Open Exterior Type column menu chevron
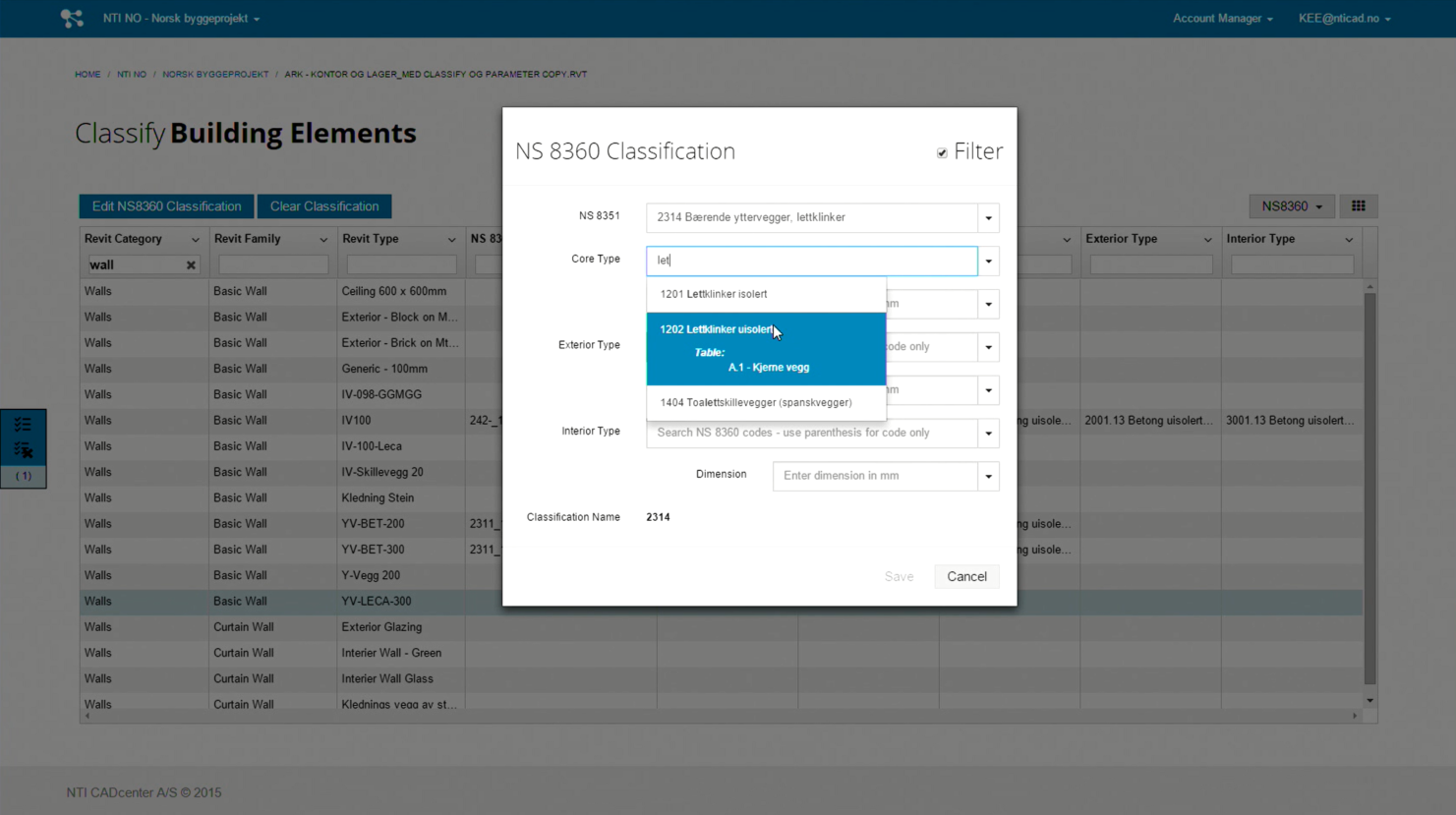This screenshot has width=1456, height=815. 1206,240
